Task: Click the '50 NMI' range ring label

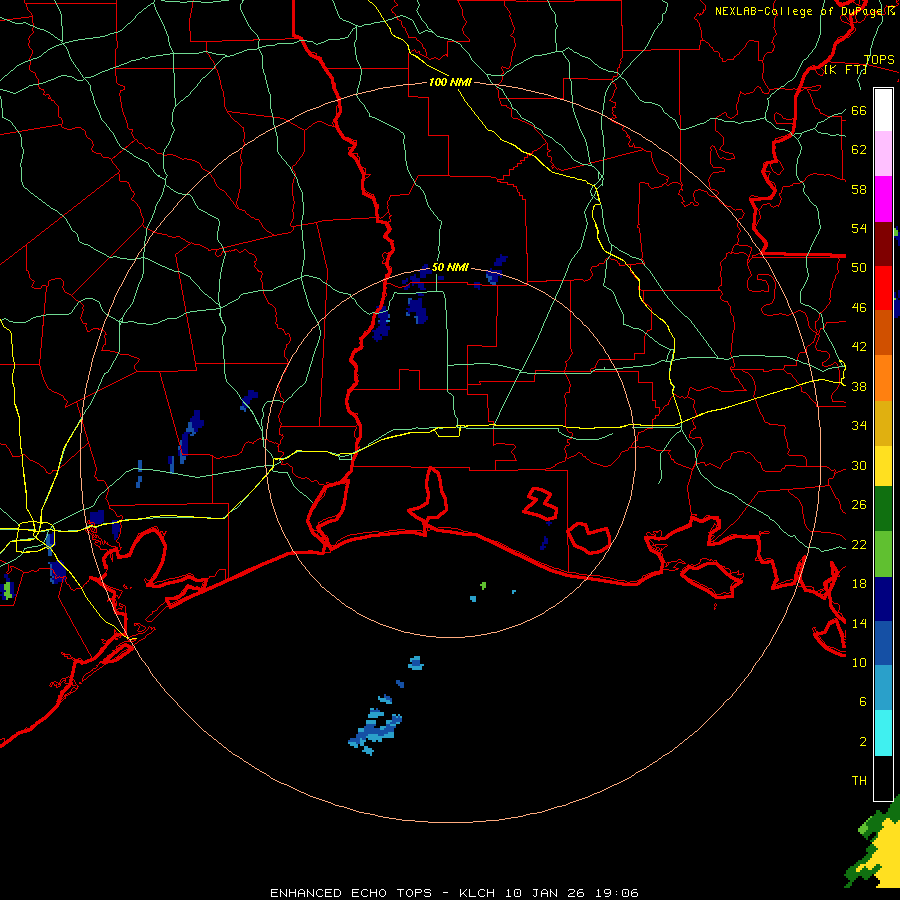Action: coord(450,267)
